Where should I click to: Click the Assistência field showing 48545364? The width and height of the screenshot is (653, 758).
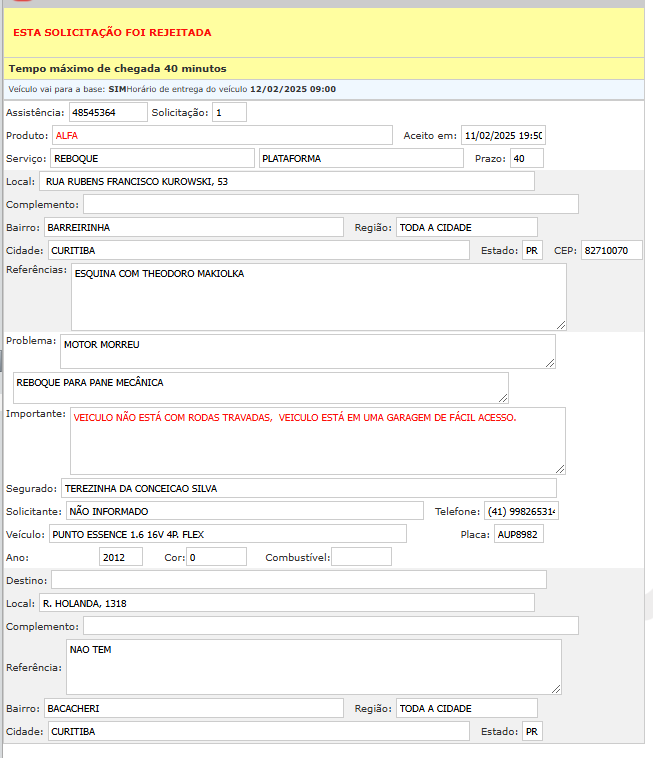pyautogui.click(x=107, y=113)
